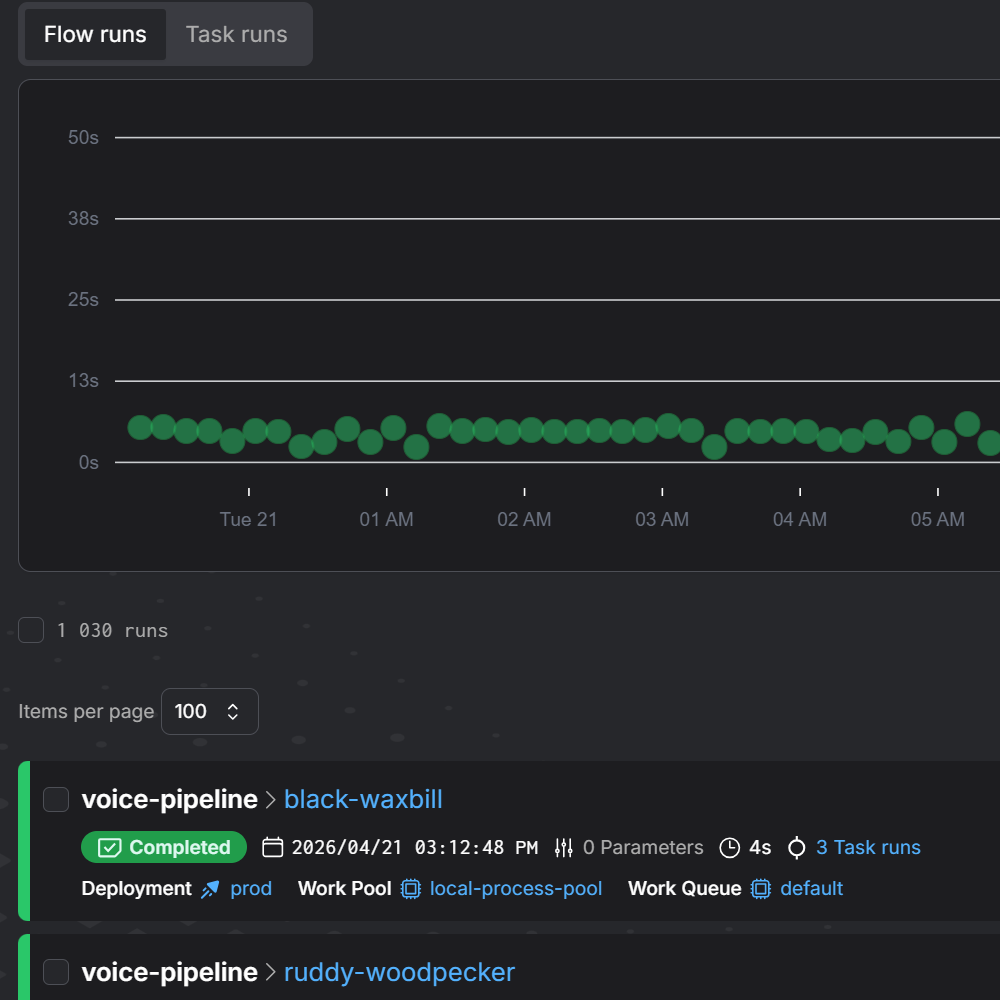Click the first green dot on the chart
The height and width of the screenshot is (1000, 1000).
click(x=140, y=427)
